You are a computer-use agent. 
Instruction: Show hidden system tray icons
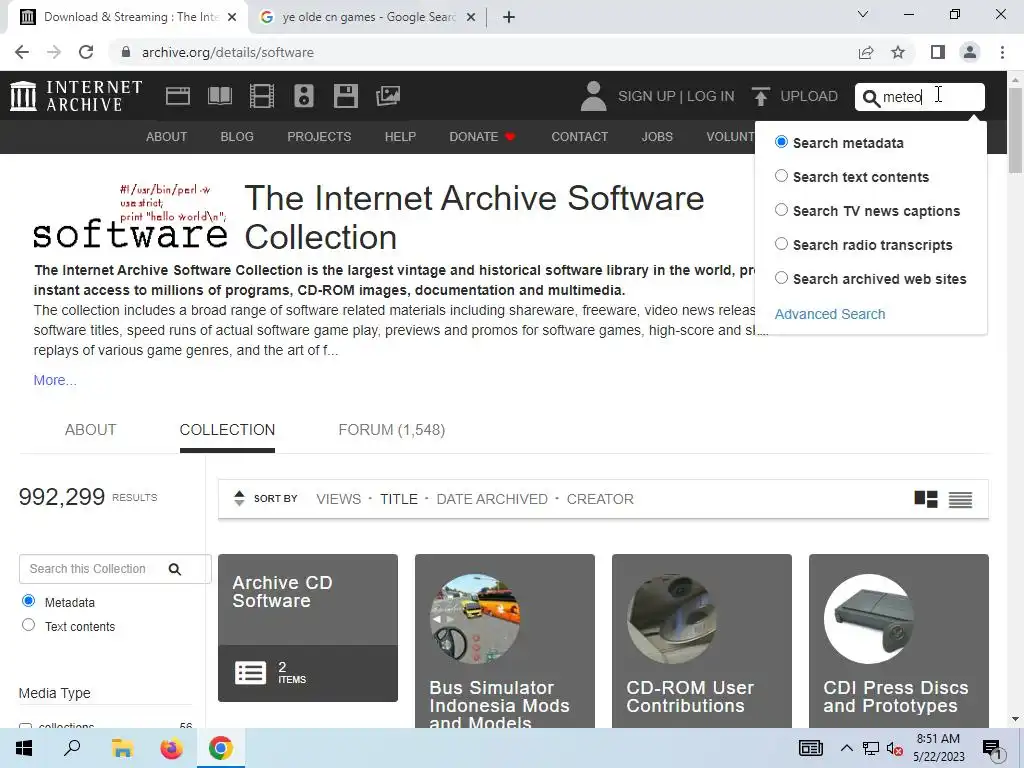(846, 748)
